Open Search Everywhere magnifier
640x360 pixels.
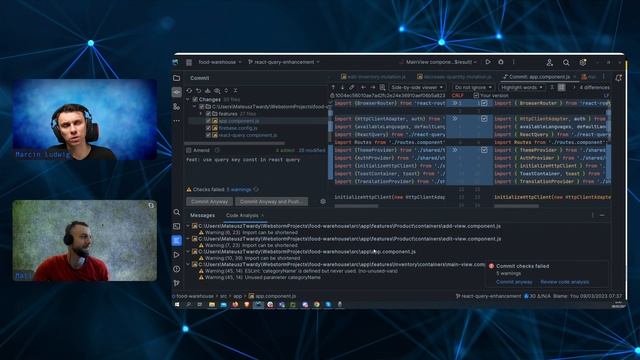[x=566, y=62]
